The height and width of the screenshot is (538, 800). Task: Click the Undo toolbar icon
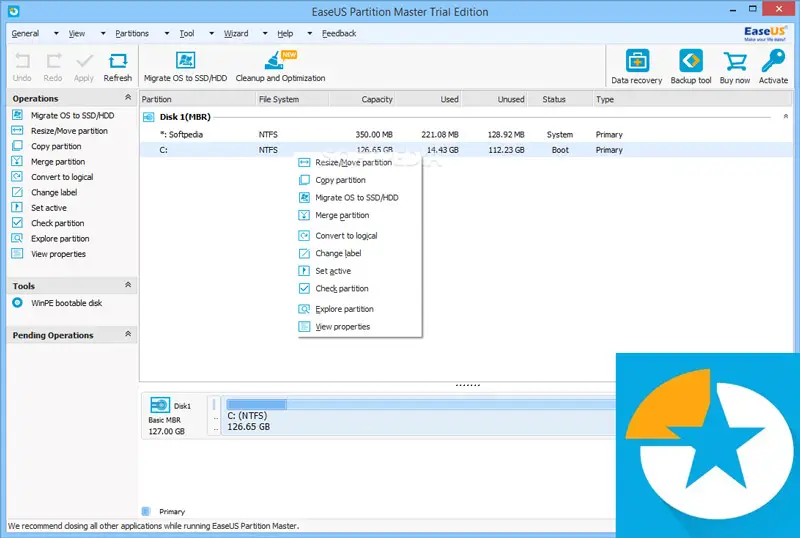point(22,62)
